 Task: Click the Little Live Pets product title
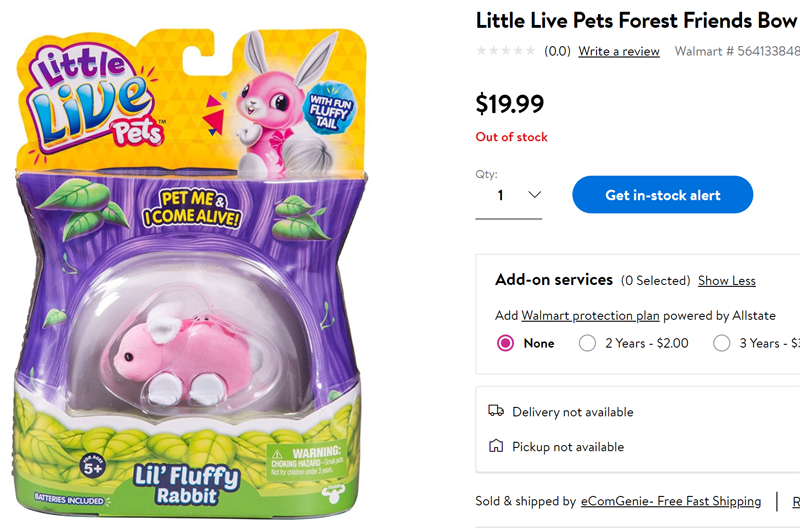pos(636,20)
